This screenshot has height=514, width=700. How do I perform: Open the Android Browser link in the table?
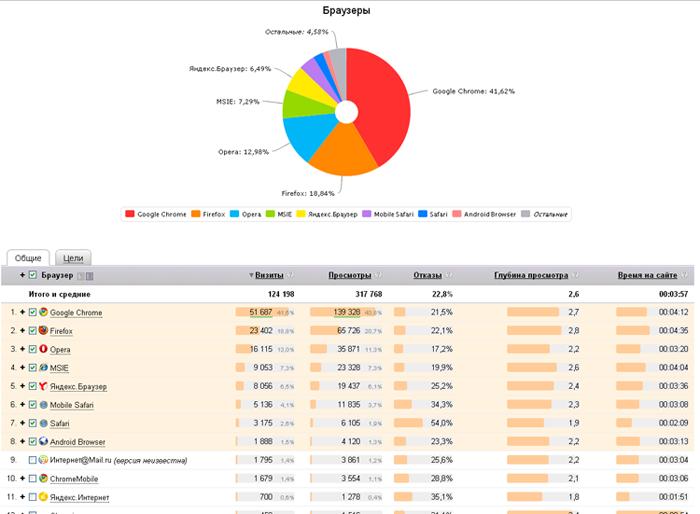[78, 442]
